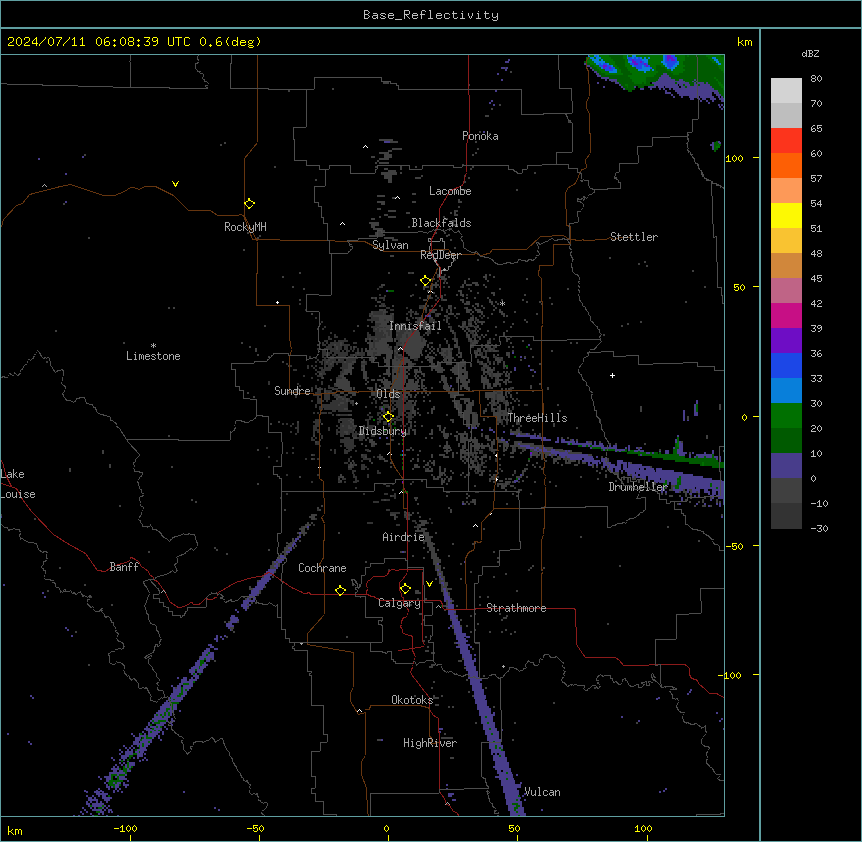
Task: Click the -100 tick on the bottom axis
Action: click(x=126, y=828)
